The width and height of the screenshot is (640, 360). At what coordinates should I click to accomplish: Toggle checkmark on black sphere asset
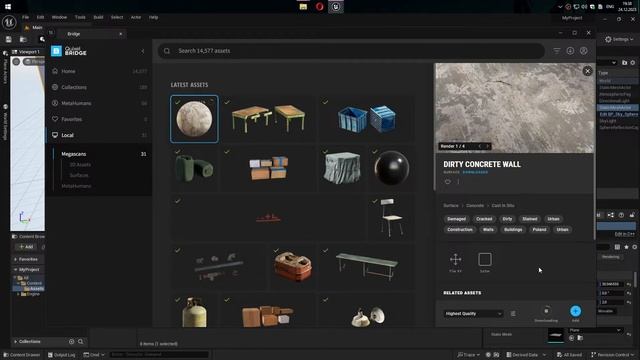375,151
